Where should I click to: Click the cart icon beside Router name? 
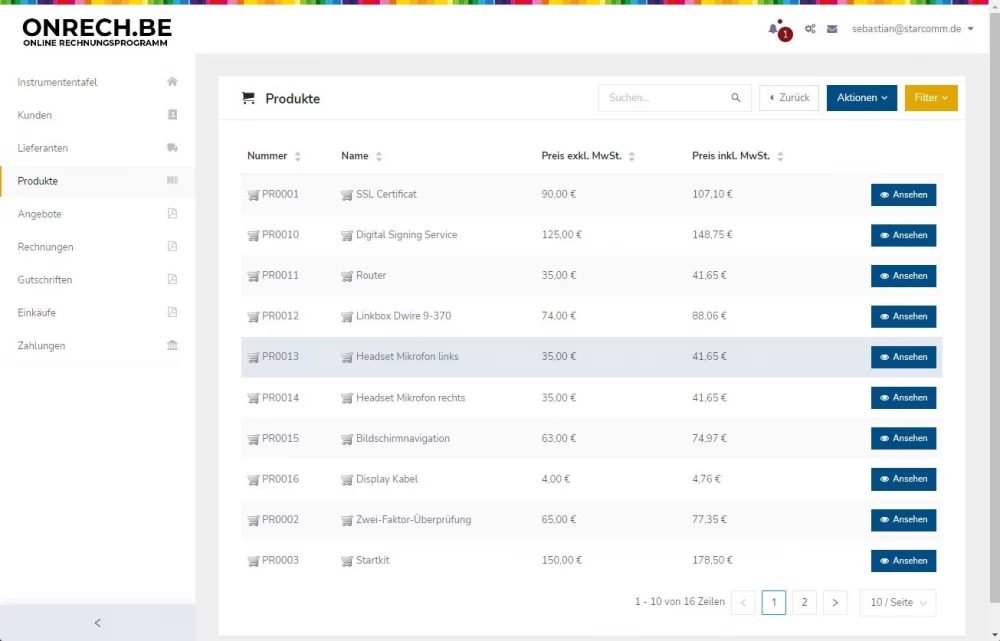coord(347,276)
